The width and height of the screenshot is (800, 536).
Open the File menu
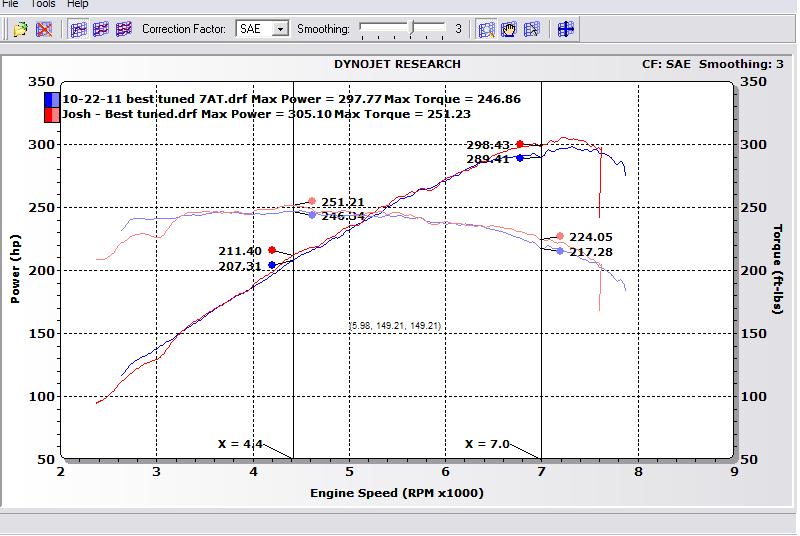point(10,4)
